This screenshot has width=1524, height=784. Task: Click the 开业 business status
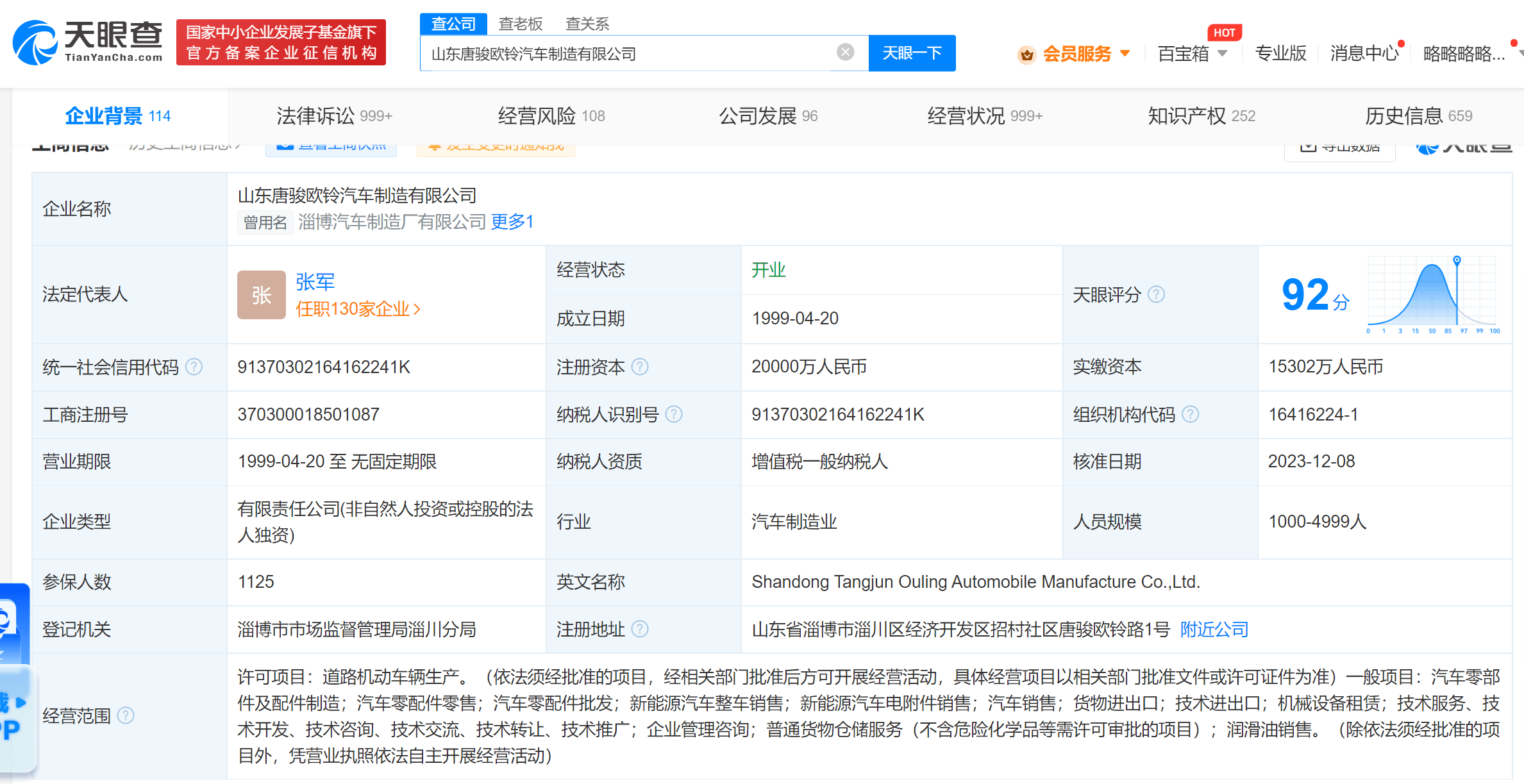[x=769, y=269]
